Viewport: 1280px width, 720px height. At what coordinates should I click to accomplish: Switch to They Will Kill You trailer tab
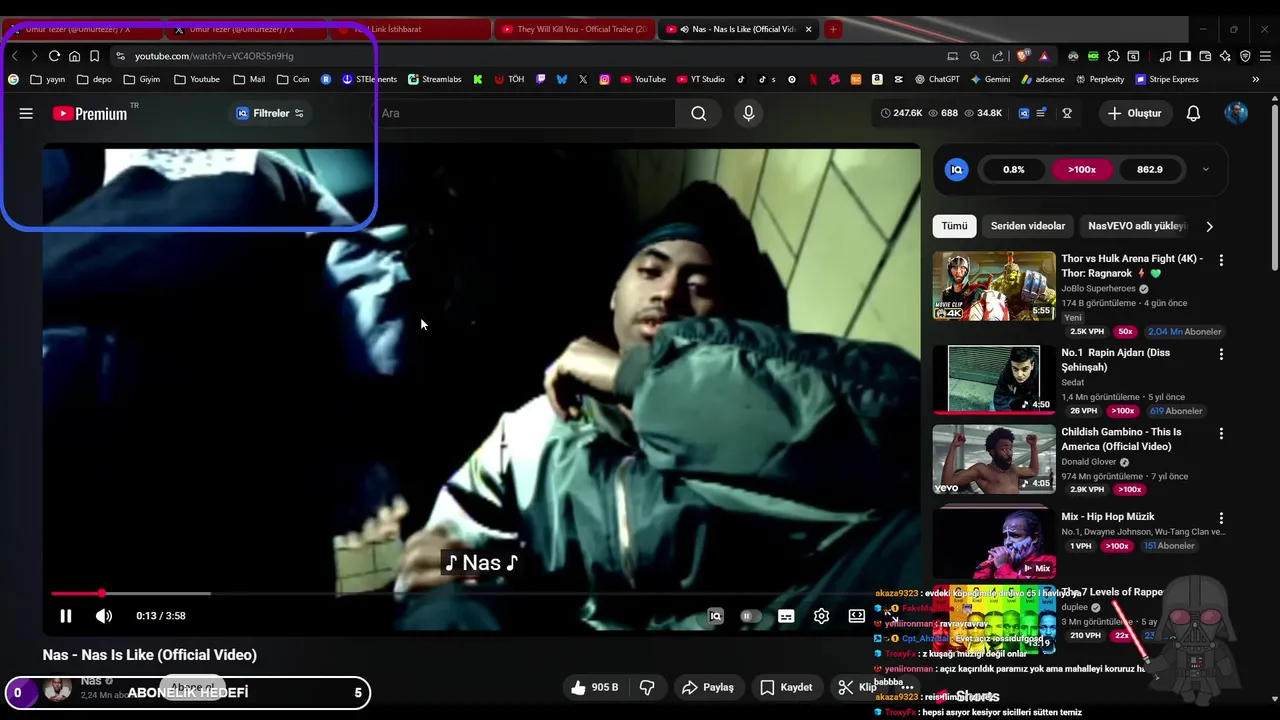(x=574, y=29)
